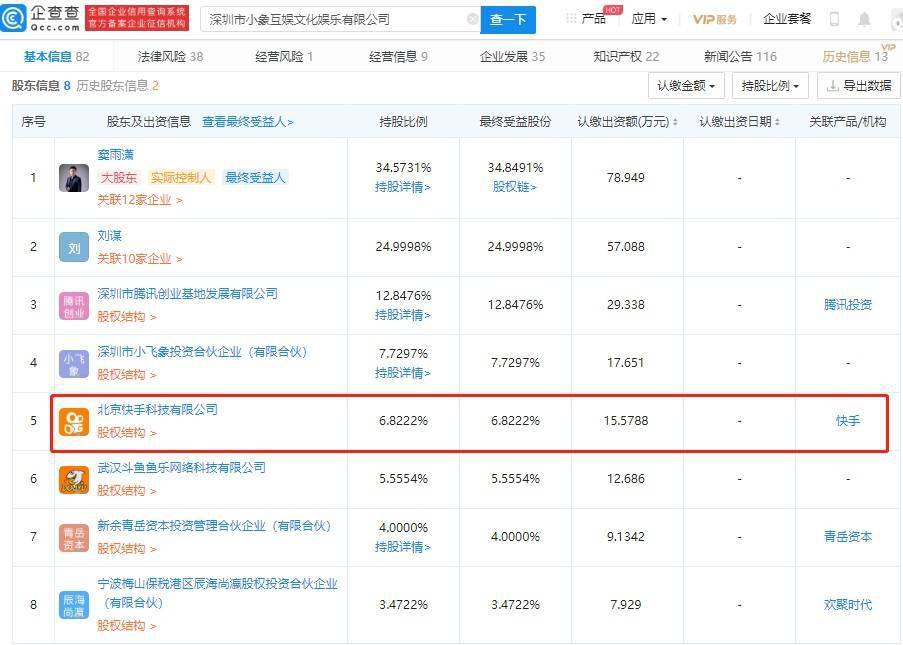Screen dimensions: 903x645
Task: Clear the search box with the X icon
Action: 472,20
